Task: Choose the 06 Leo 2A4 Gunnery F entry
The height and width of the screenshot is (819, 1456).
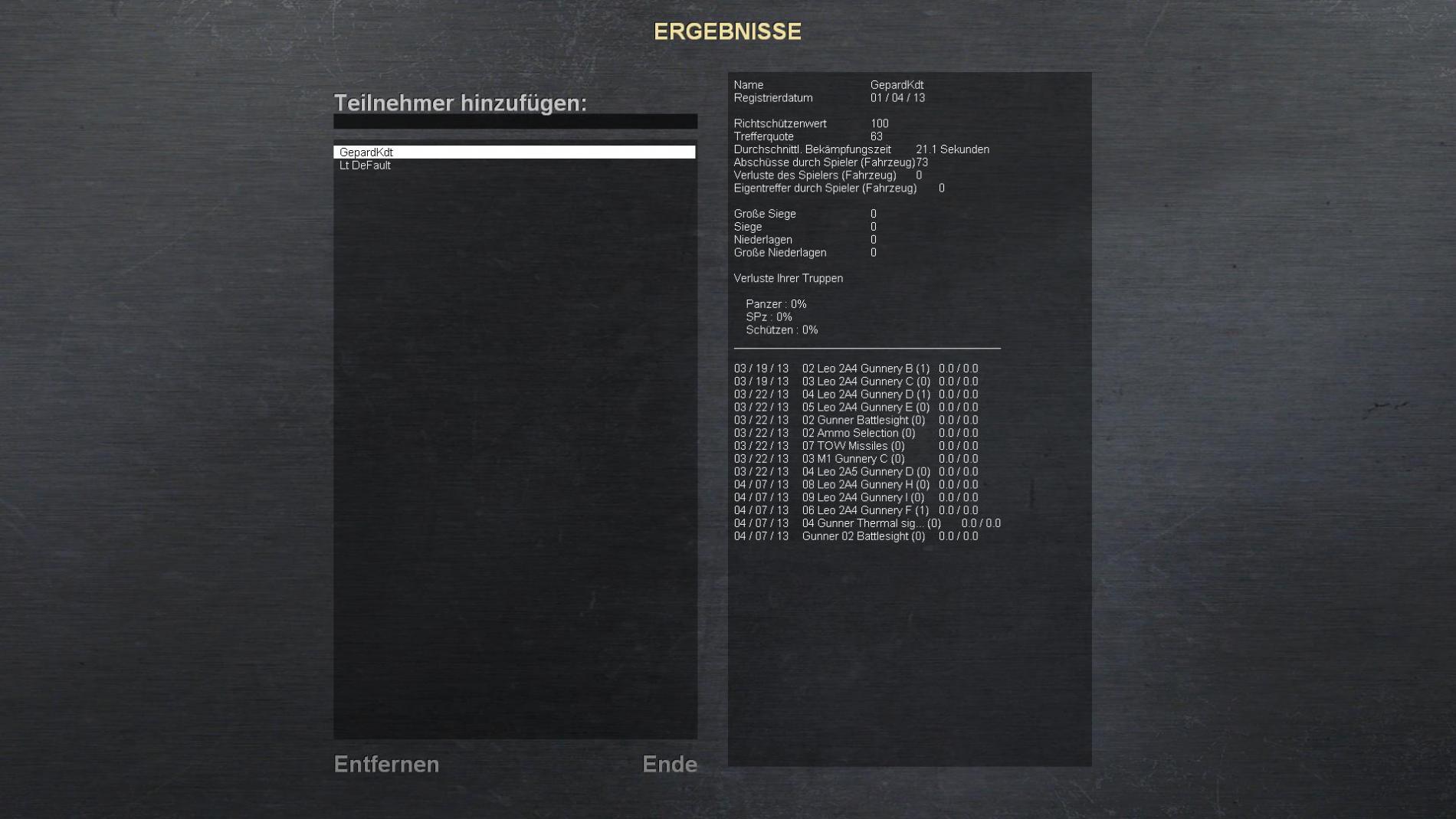Action: 865,510
